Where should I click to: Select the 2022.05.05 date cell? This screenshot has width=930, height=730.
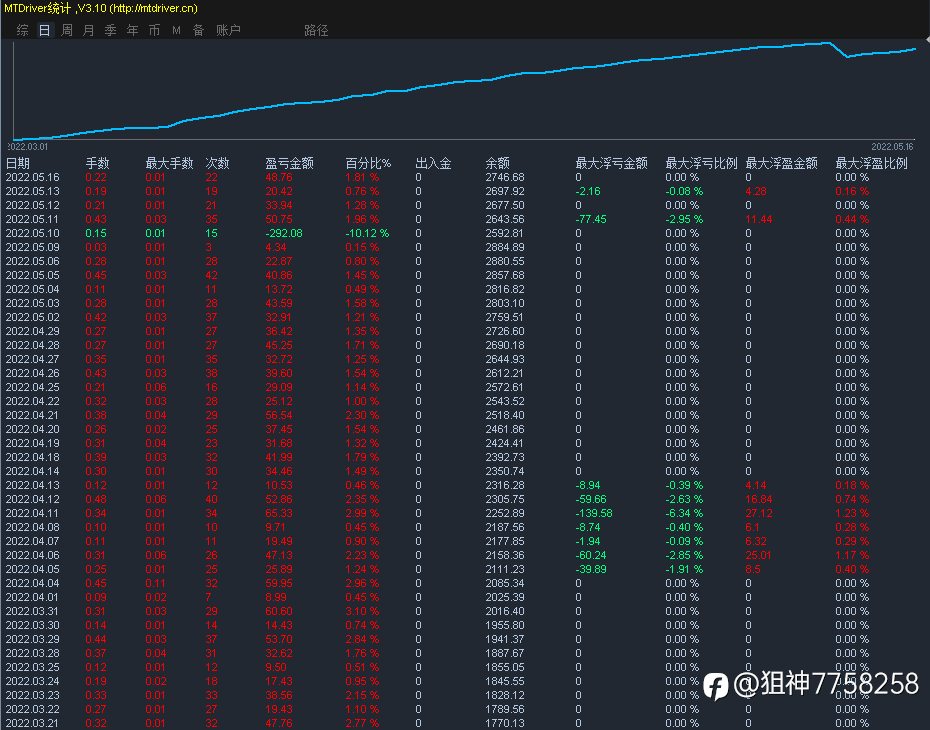click(x=33, y=275)
